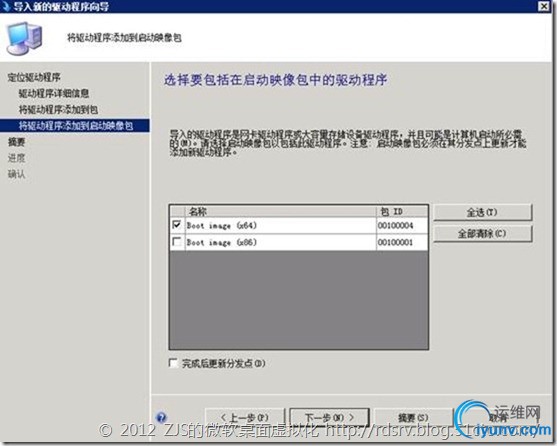This screenshot has height=446, width=557.
Task: Click the 名称 column header
Action: tap(280, 212)
